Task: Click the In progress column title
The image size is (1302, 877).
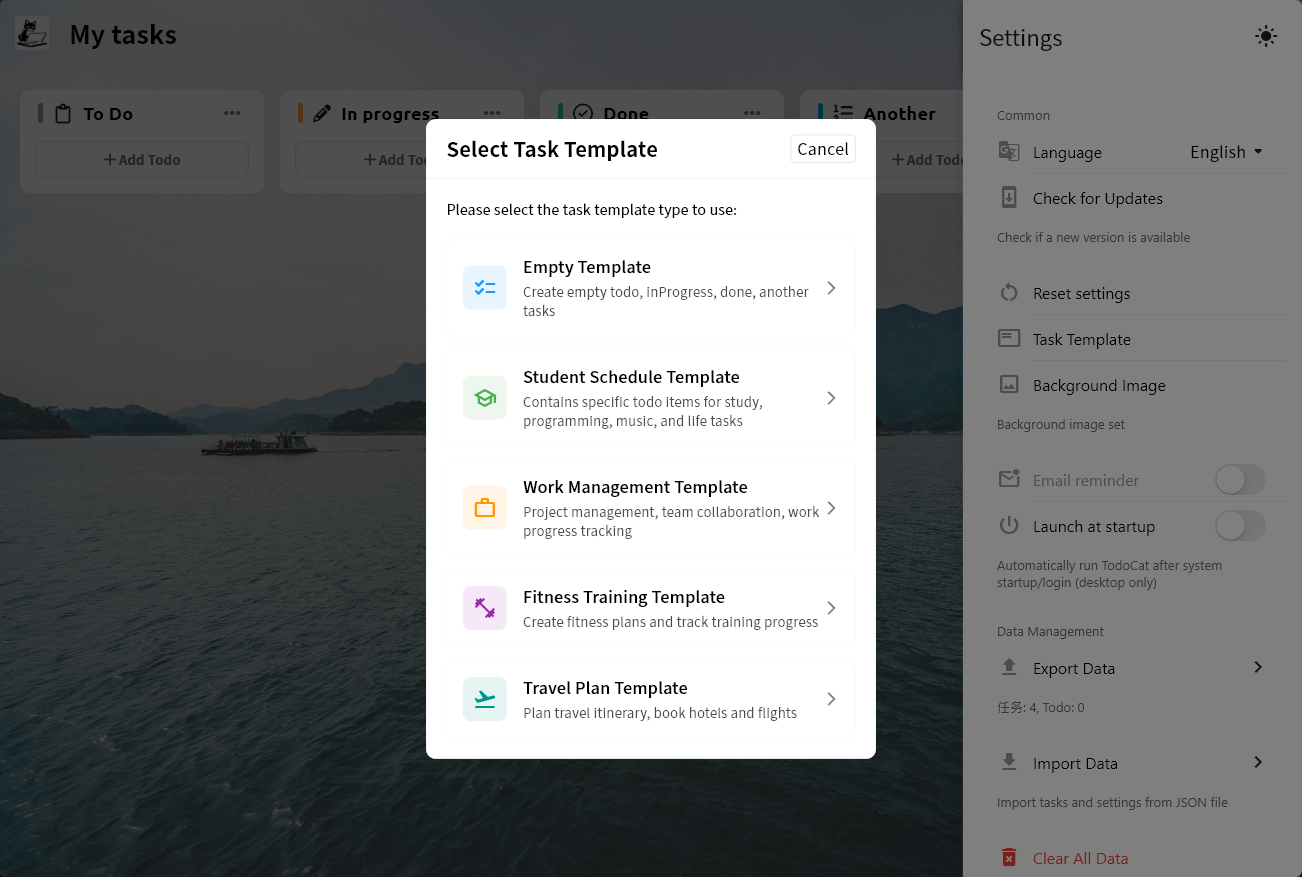Action: point(390,114)
